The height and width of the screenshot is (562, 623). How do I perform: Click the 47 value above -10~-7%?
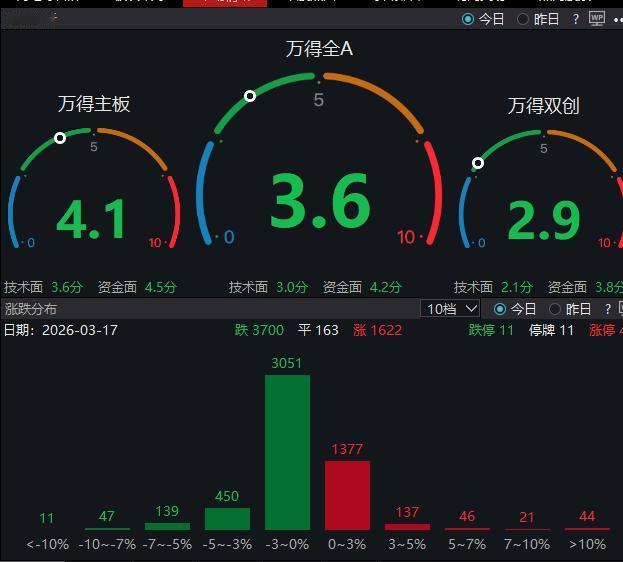point(106,516)
